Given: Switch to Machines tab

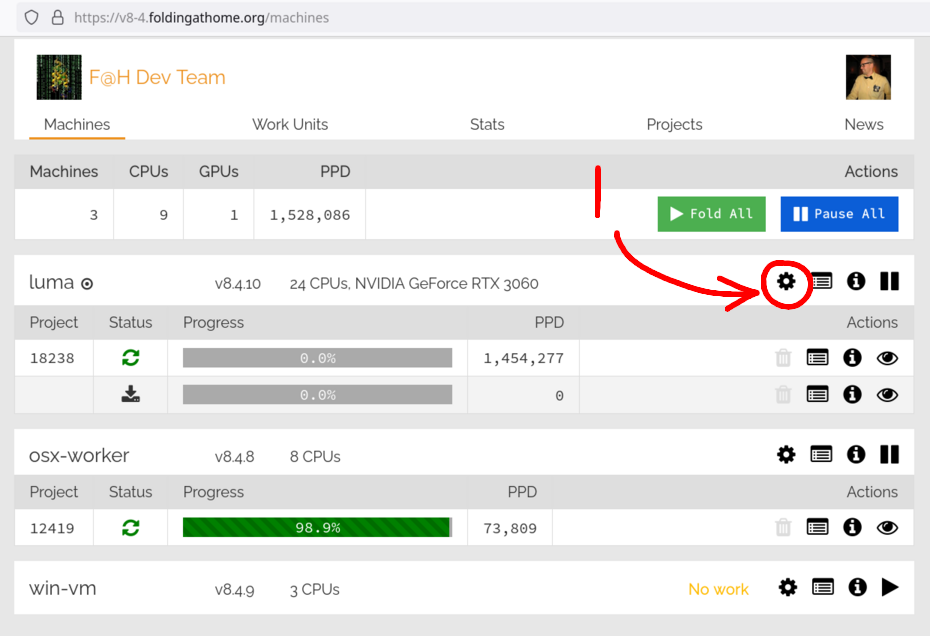Looking at the screenshot, I should click(x=77, y=125).
